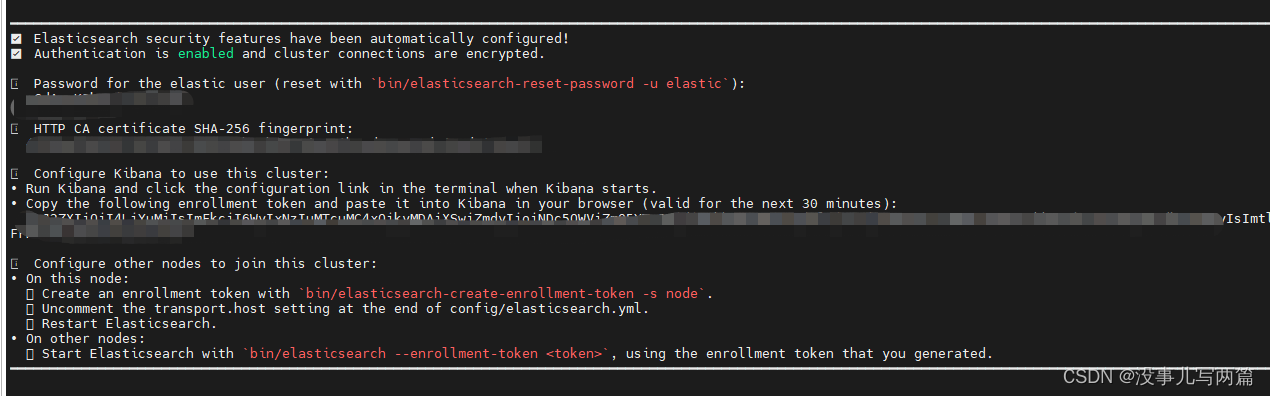Click the red --enrollment-token command text
Screen dimensions: 1270x396
(x=425, y=354)
